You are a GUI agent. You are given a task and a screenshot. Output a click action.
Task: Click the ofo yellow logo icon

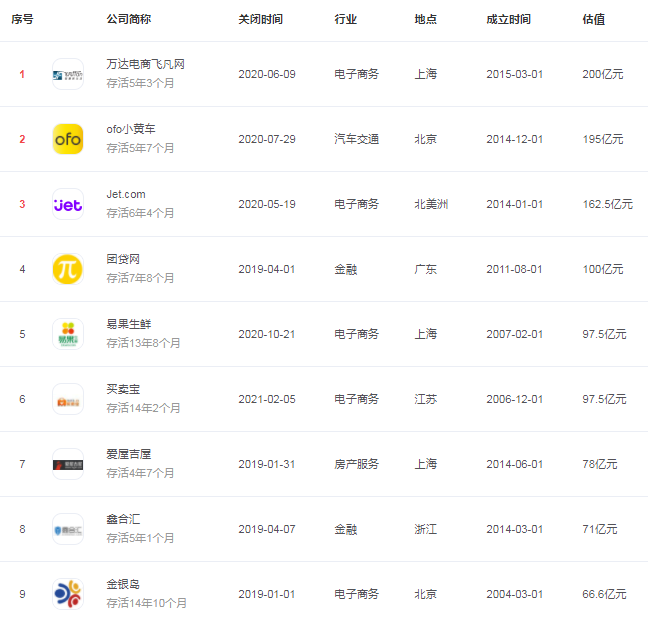[68, 139]
